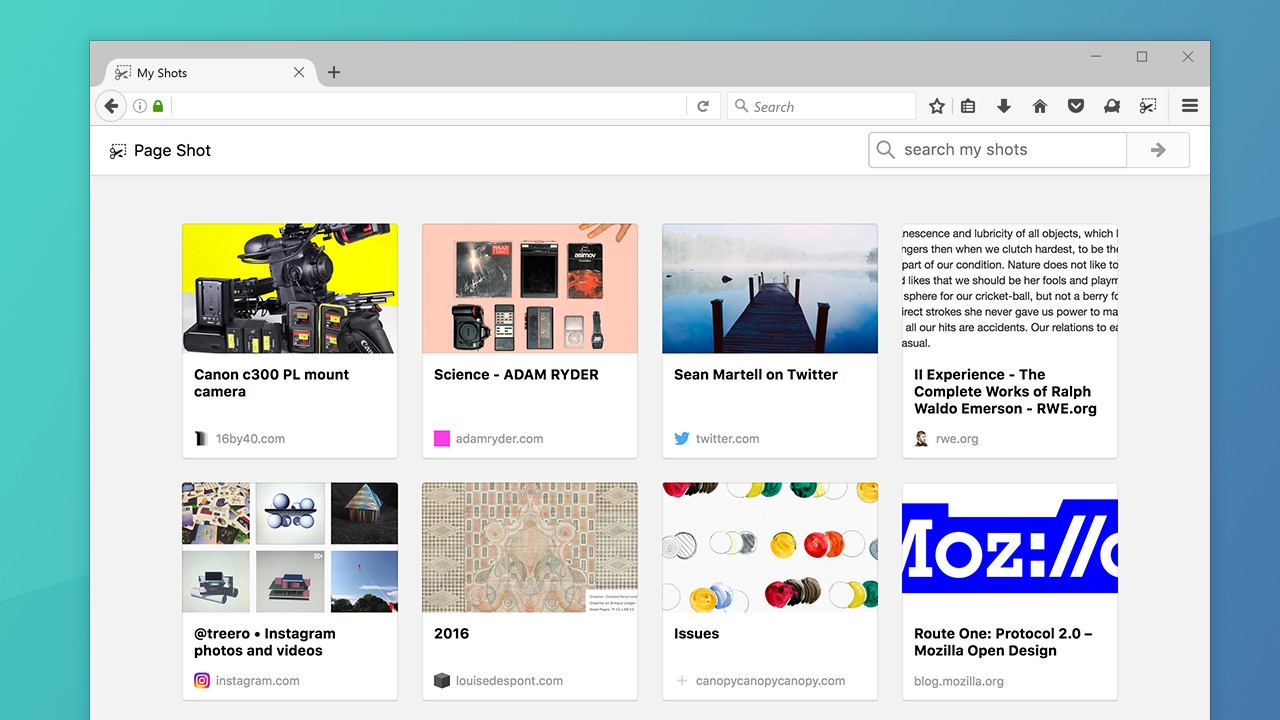
Task: Open the Sean Martell on Twitter shot
Action: coord(770,340)
